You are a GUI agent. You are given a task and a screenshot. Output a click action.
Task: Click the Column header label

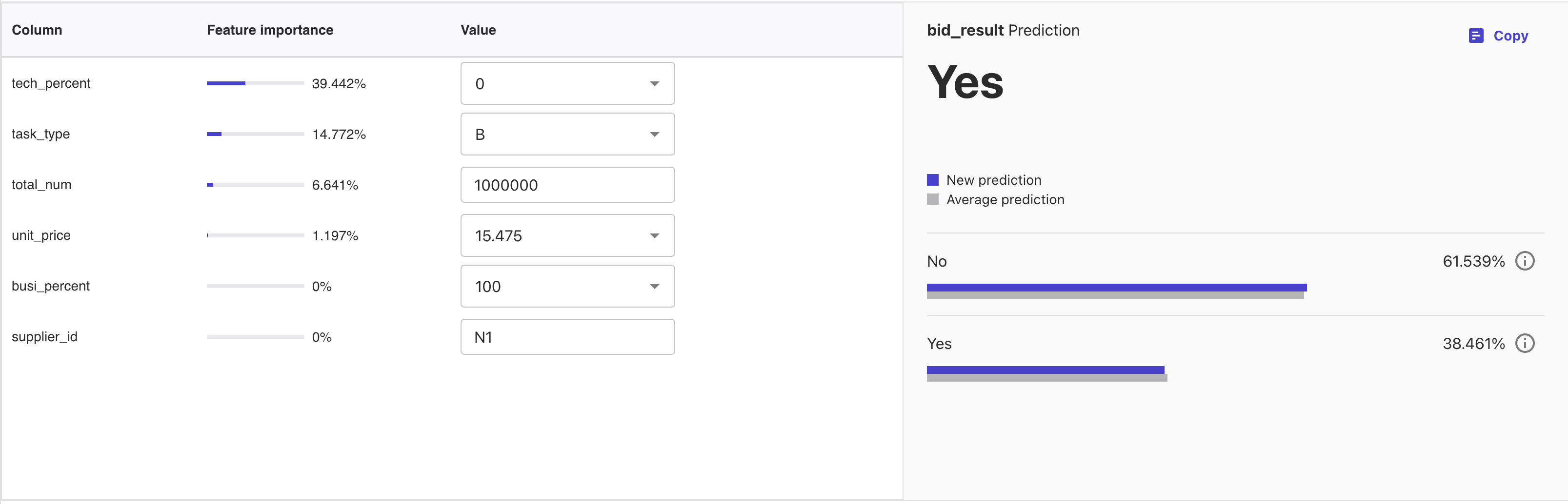[x=37, y=30]
